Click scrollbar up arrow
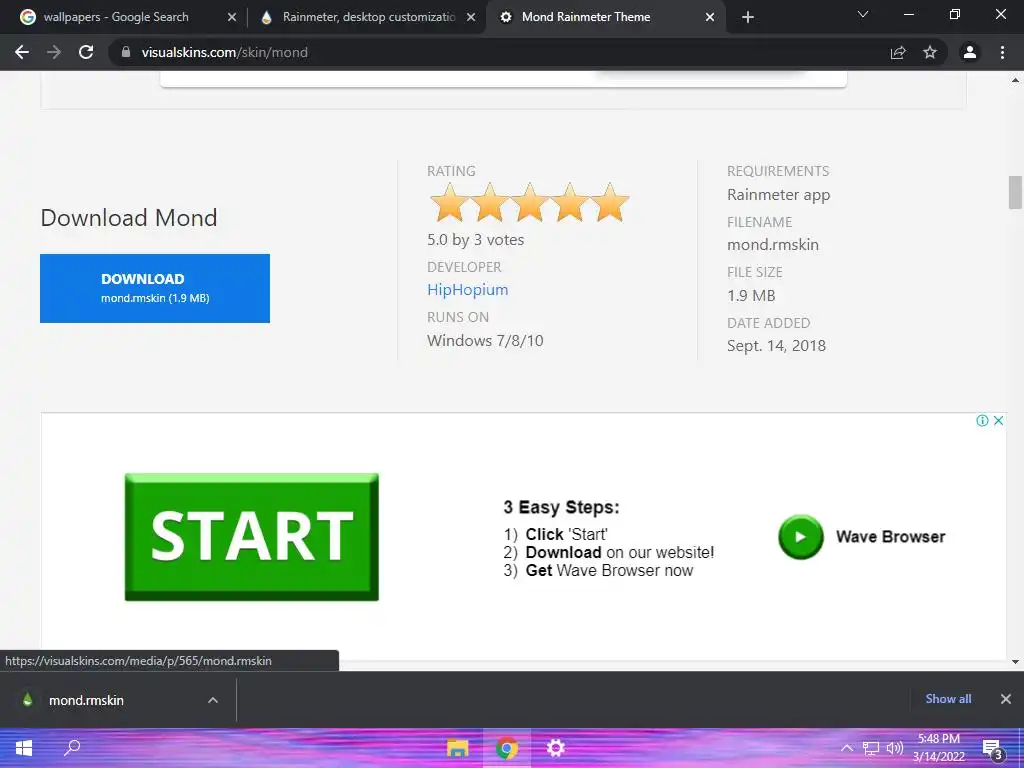This screenshot has height=768, width=1024. tap(1015, 81)
